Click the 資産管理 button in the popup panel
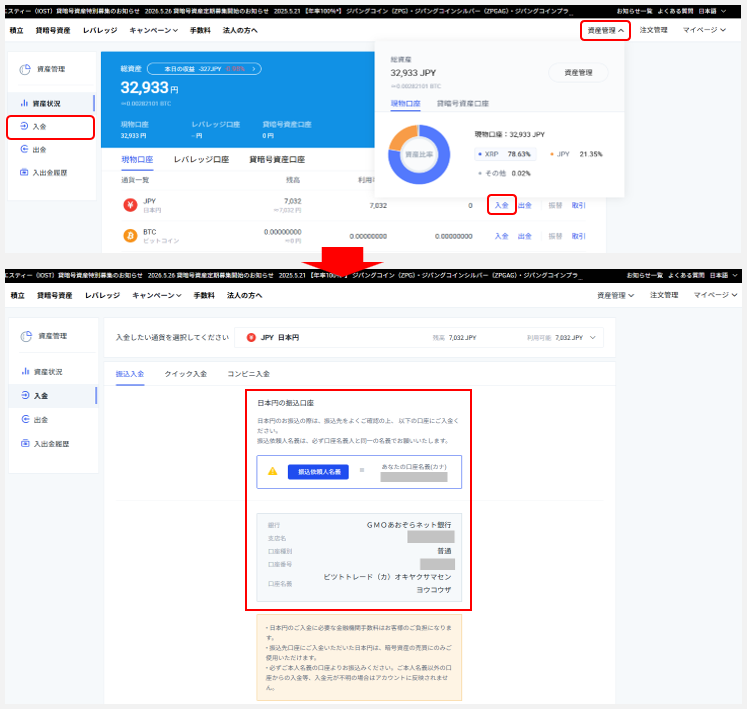The width and height of the screenshot is (747, 709). coord(578,72)
